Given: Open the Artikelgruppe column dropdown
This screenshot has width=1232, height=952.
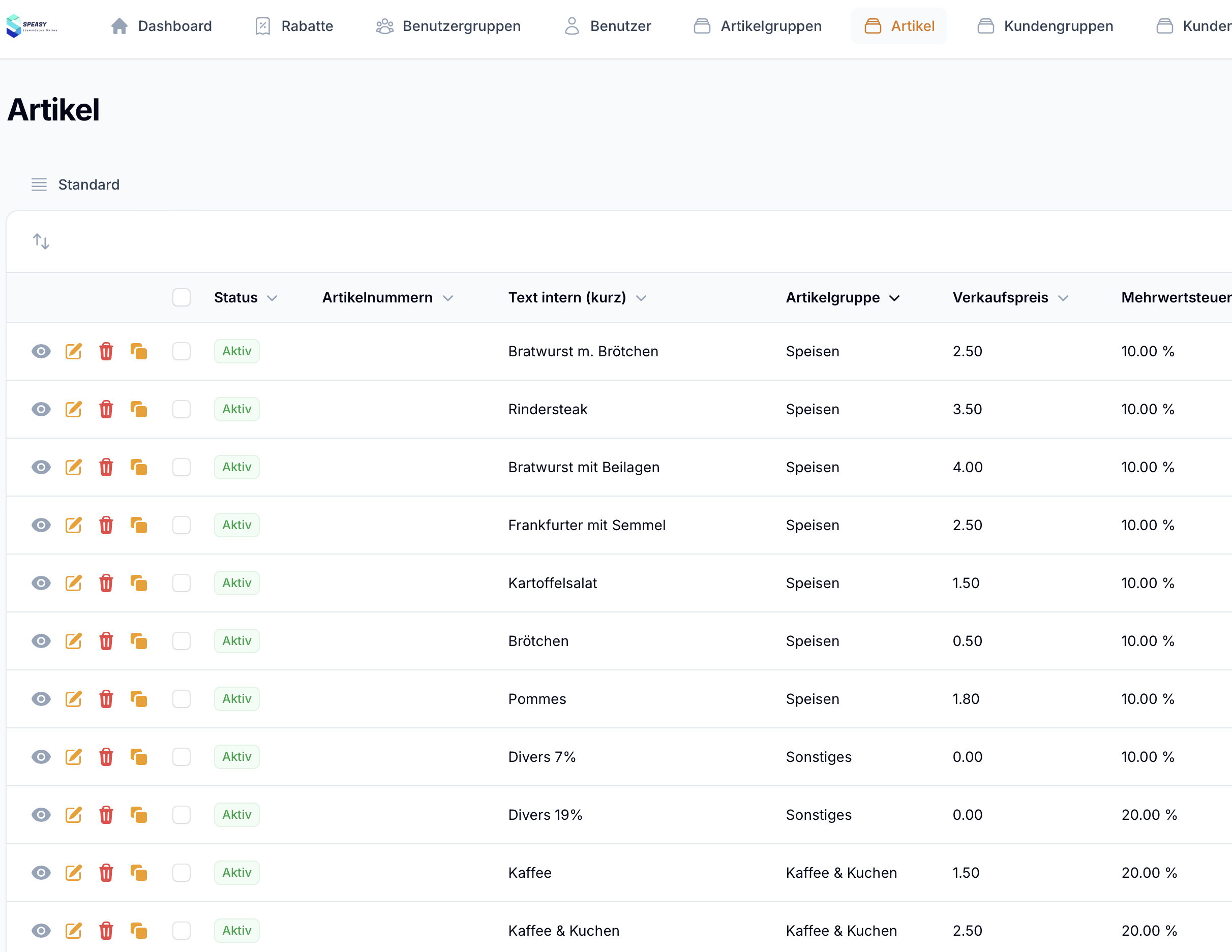Looking at the screenshot, I should (894, 298).
